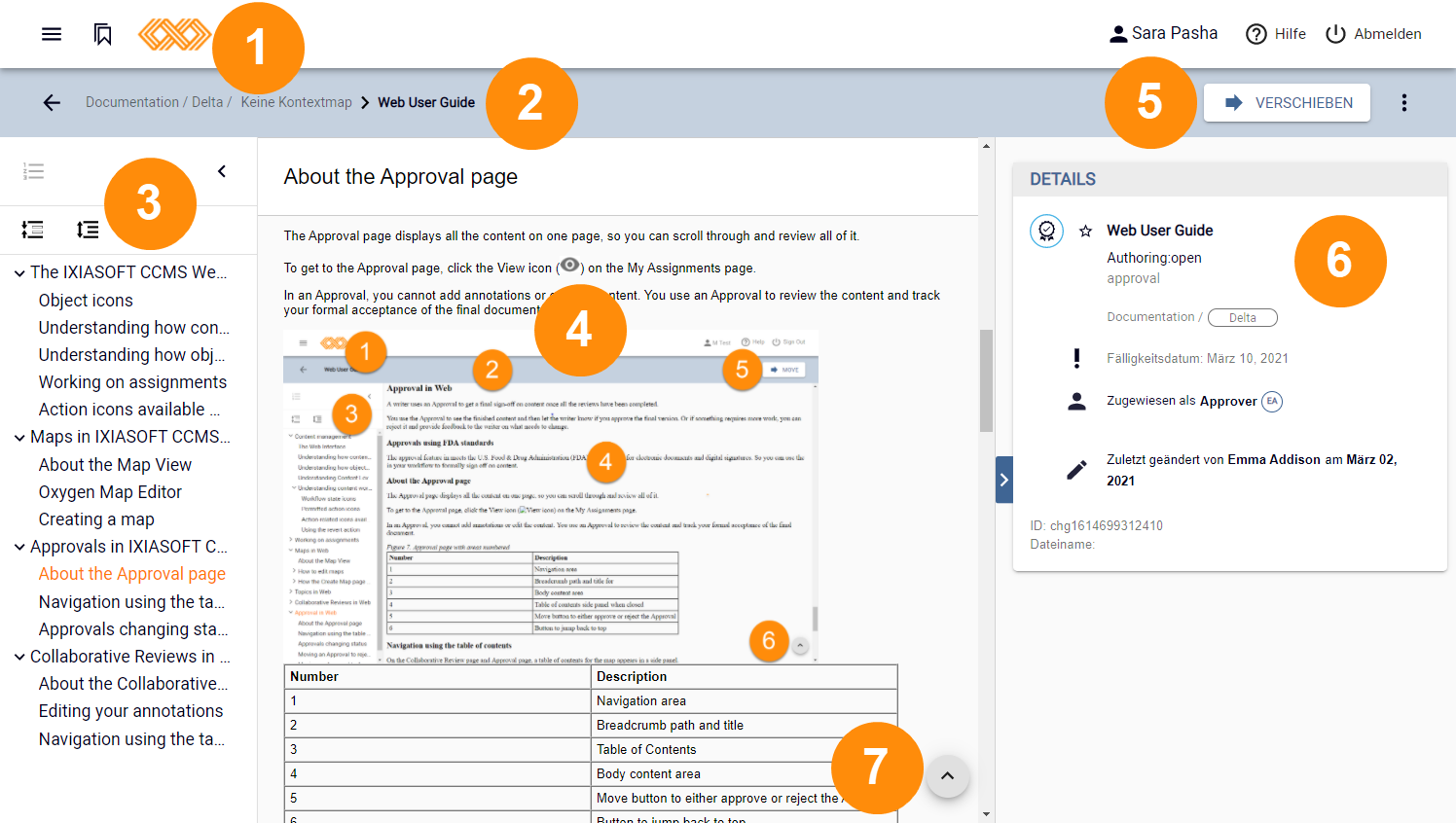Click Fälligkeitsdatum: März 10, 2021 text
Screen dimensions: 1456x823
[1197, 358]
